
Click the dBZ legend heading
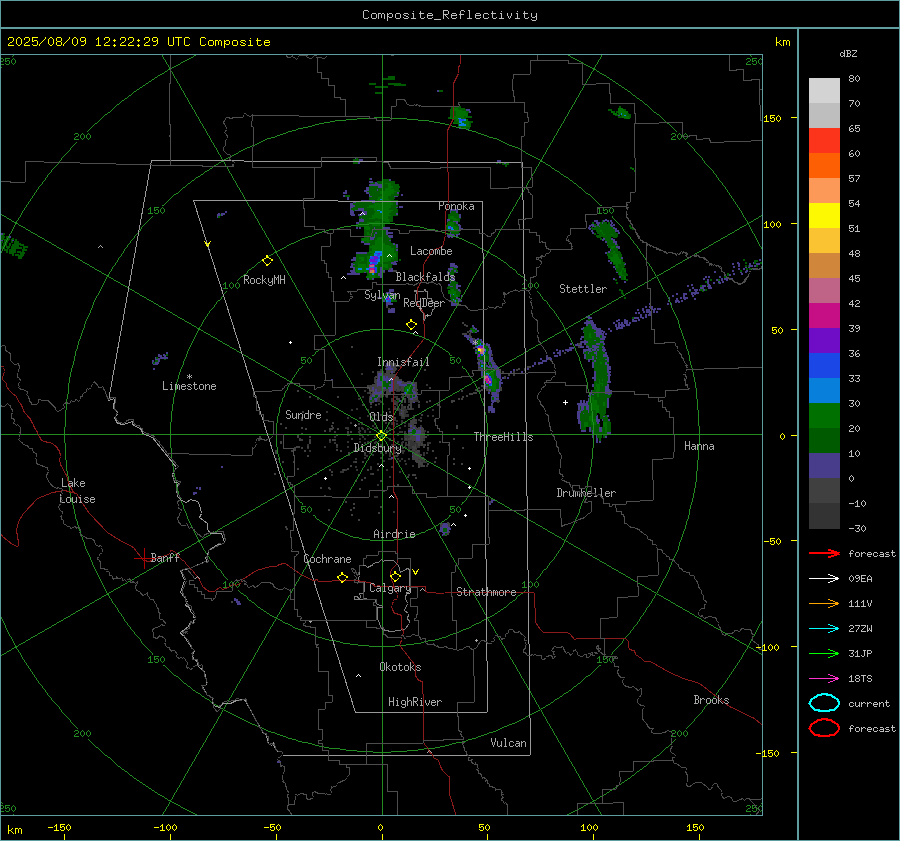848,53
